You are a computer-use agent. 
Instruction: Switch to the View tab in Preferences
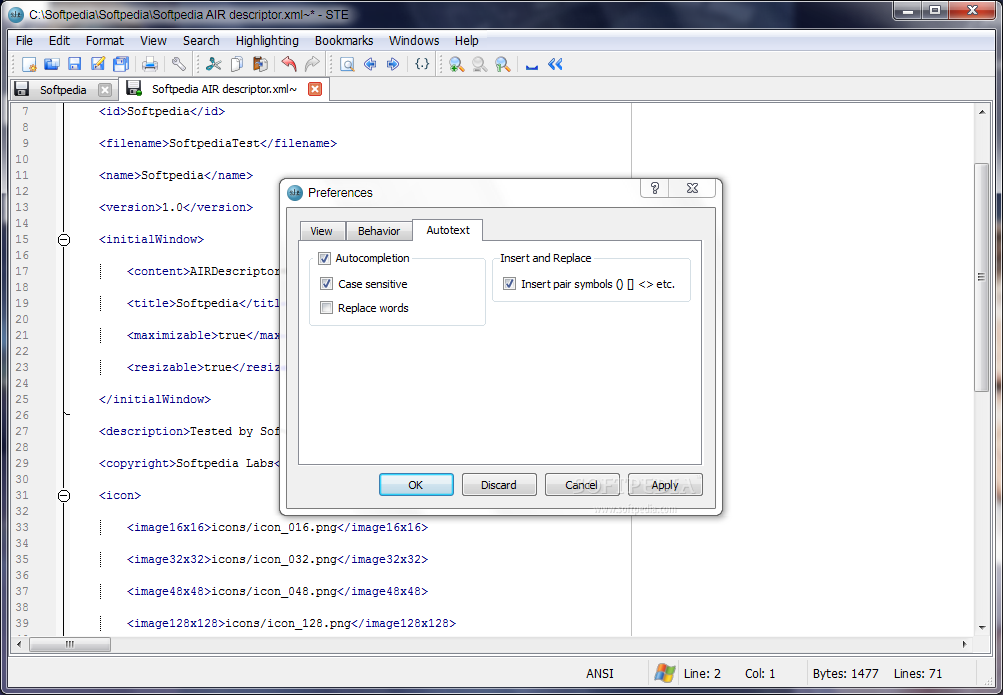point(322,231)
